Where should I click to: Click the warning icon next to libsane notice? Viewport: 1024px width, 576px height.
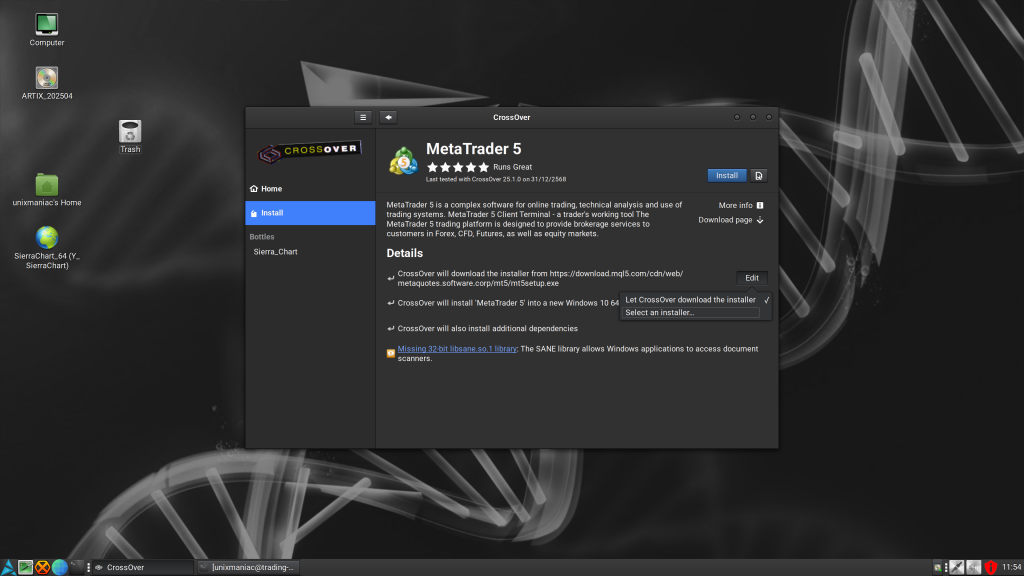[390, 352]
